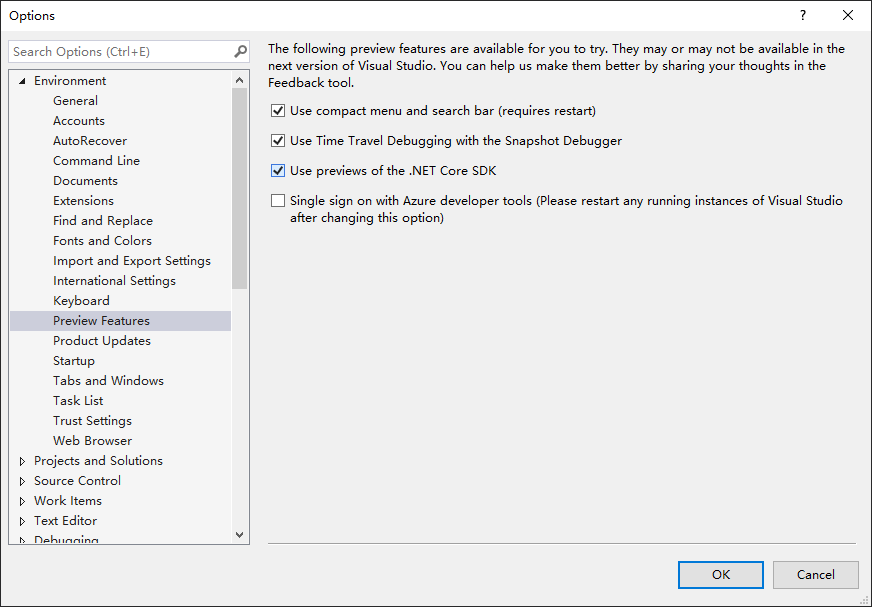Select the Documents page

click(86, 181)
